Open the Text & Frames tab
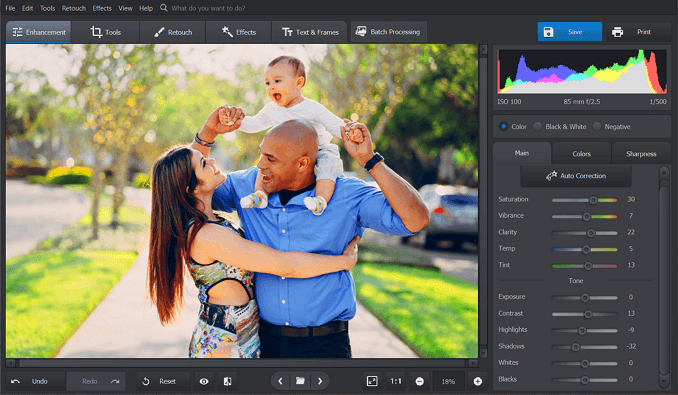This screenshot has width=678, height=395. click(x=310, y=32)
